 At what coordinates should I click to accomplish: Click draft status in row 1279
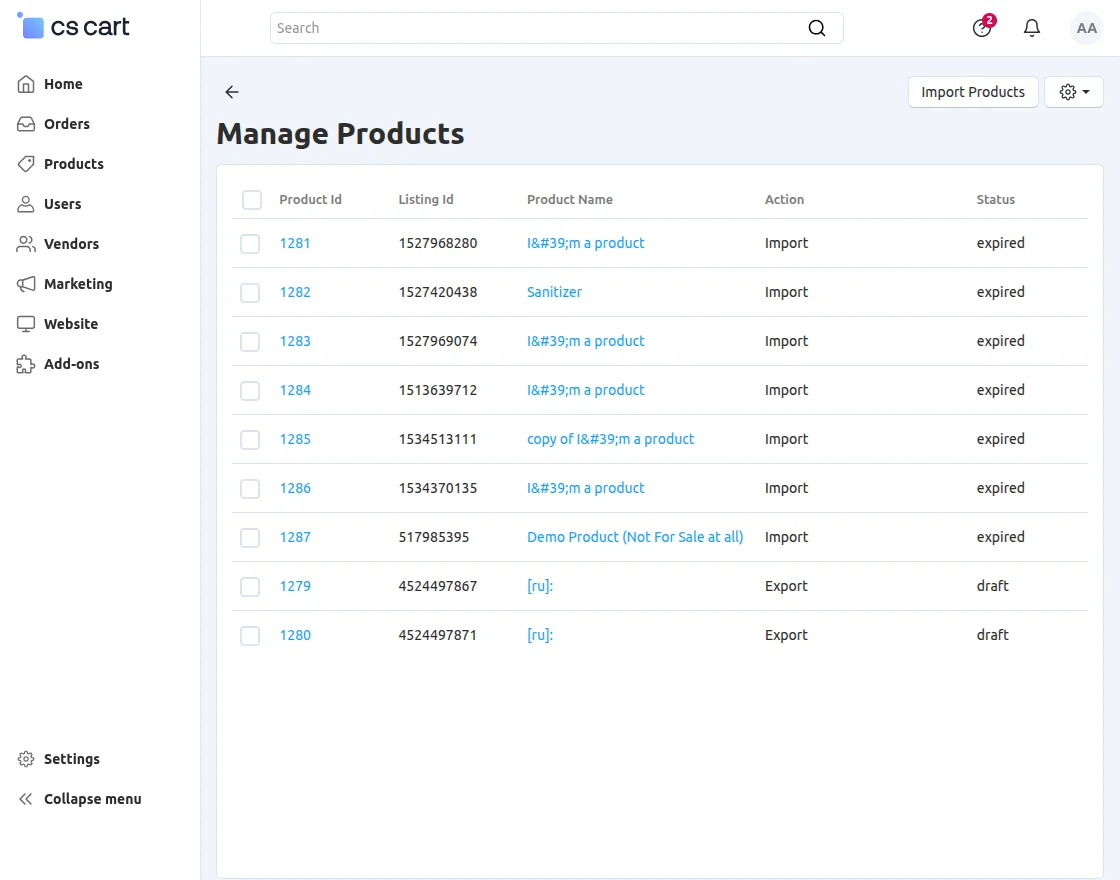(x=993, y=587)
